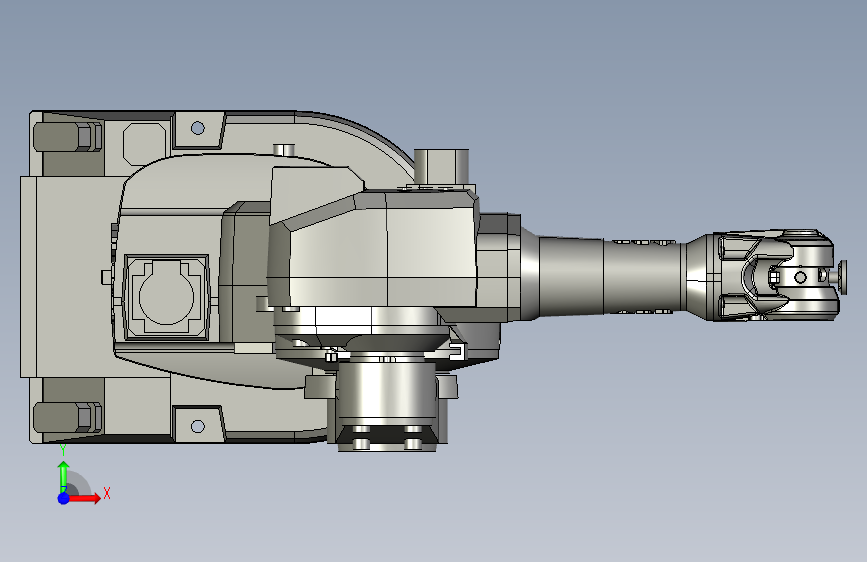The height and width of the screenshot is (562, 867).
Task: Click the blue Z axis dot at triad origin
Action: point(64,498)
